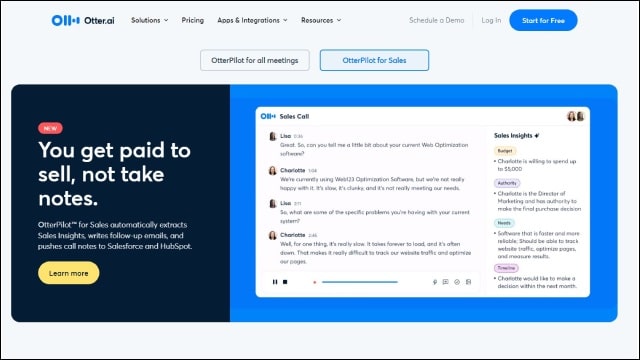Click Lisa's message about Web Optimization software
Screen dimensions: 640x360
pos(374,149)
